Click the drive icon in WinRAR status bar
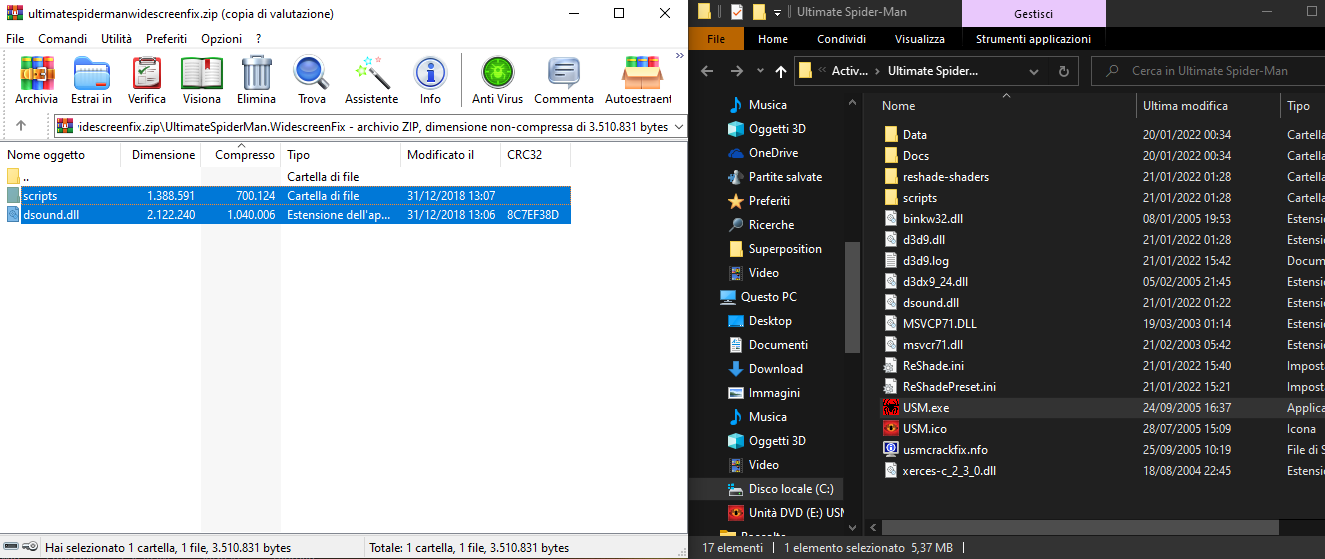The height and width of the screenshot is (559, 1325). click(10, 547)
